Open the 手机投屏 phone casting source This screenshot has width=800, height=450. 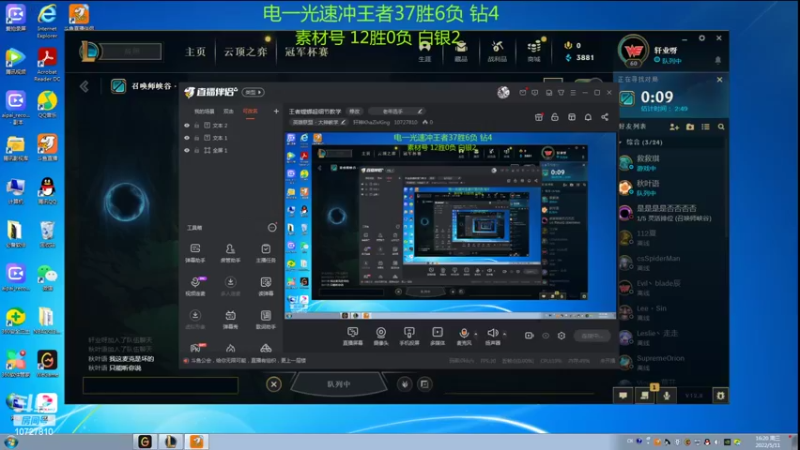409,336
